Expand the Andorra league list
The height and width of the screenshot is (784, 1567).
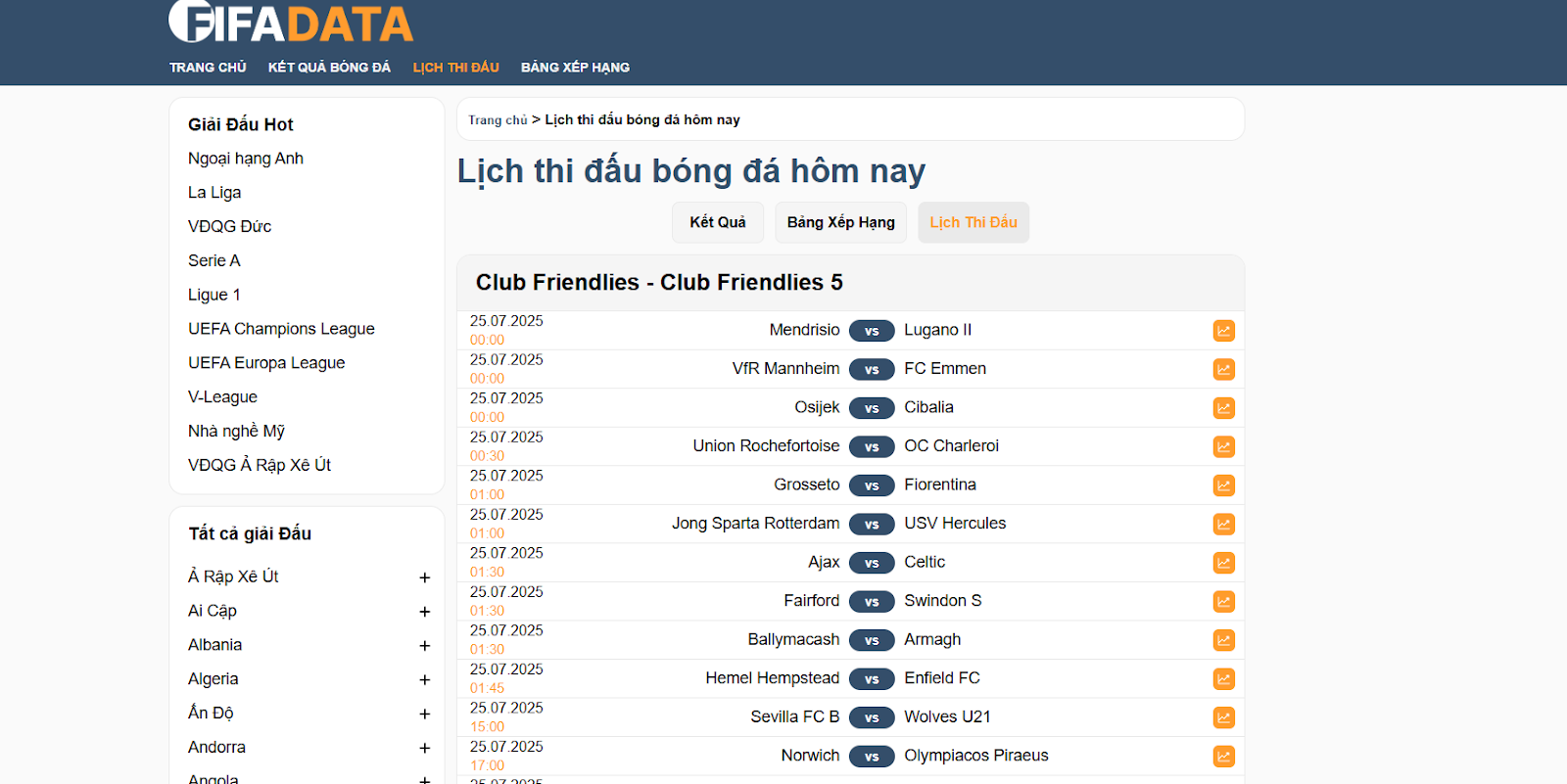coord(424,748)
